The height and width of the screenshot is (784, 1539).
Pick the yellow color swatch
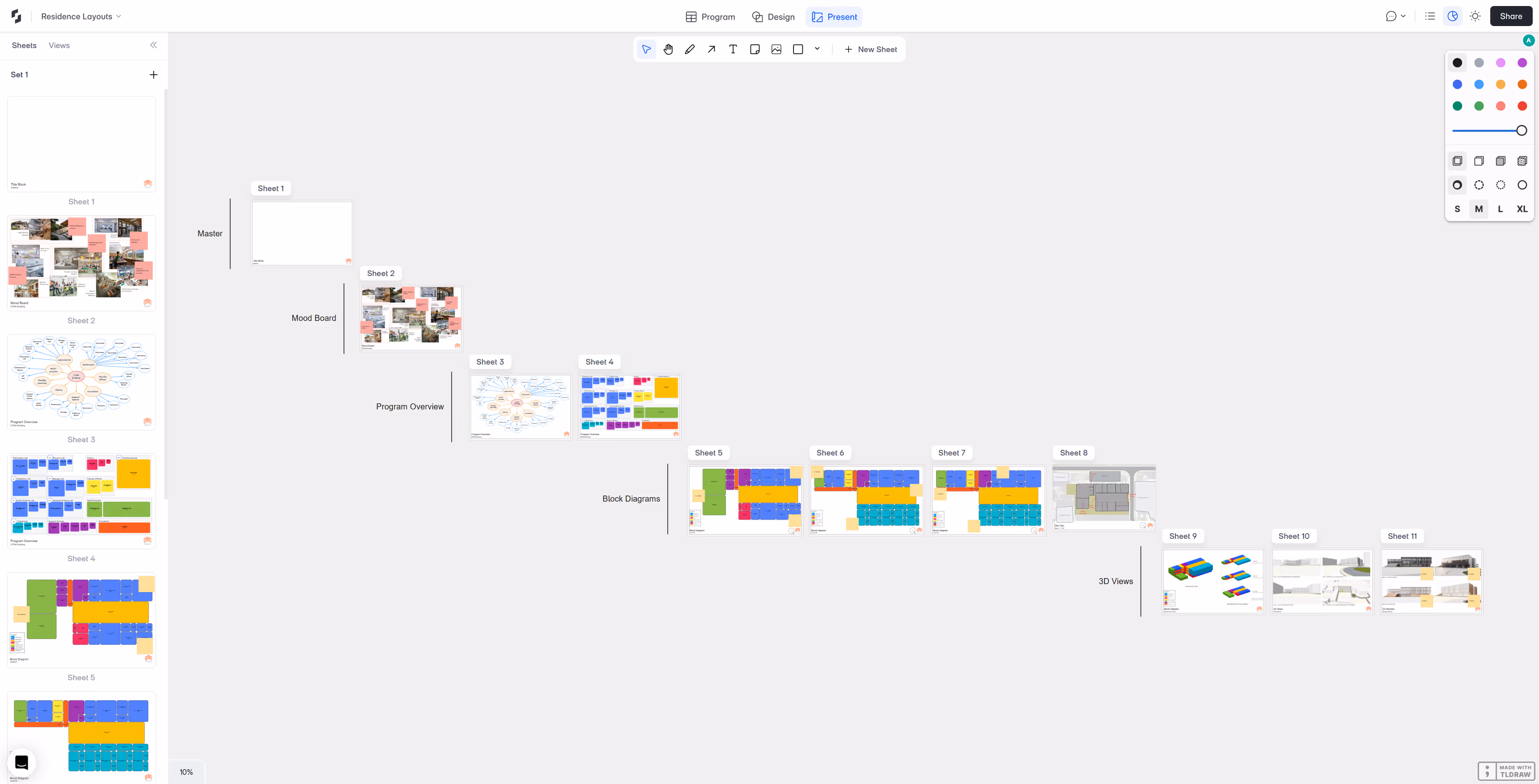click(x=1500, y=84)
